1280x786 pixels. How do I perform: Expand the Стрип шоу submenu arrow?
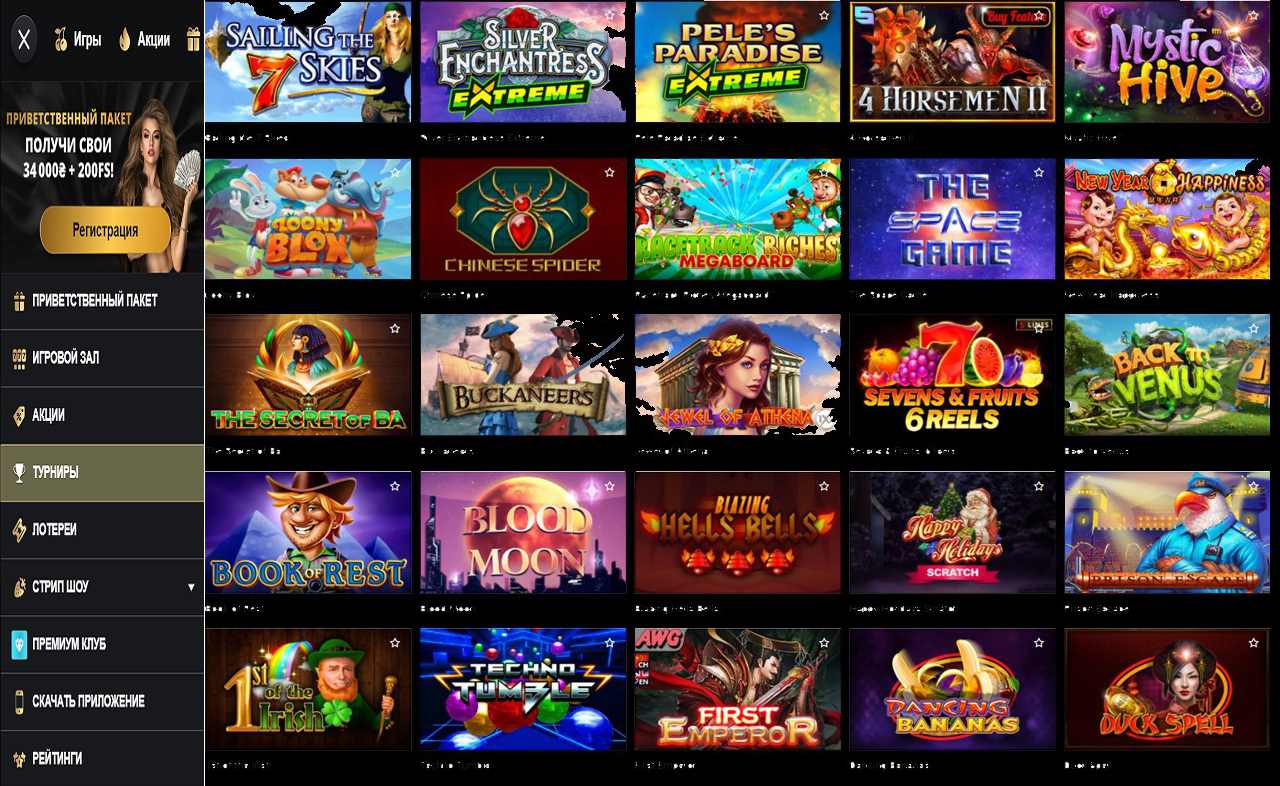(x=191, y=587)
